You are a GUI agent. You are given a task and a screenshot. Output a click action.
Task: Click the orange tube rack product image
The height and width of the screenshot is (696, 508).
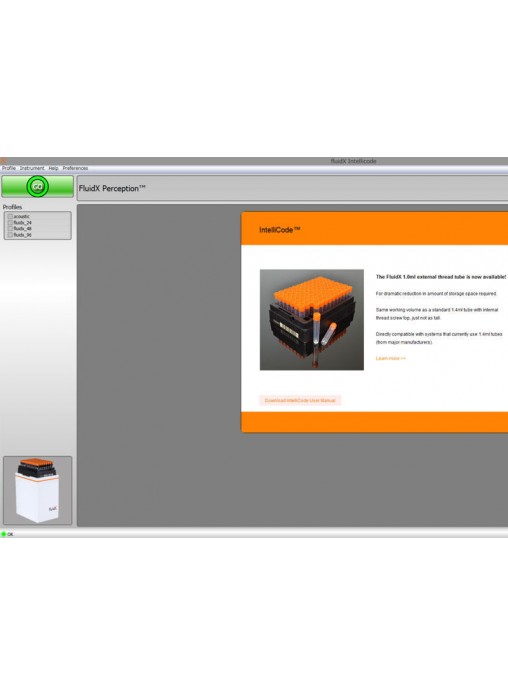pyautogui.click(x=312, y=320)
